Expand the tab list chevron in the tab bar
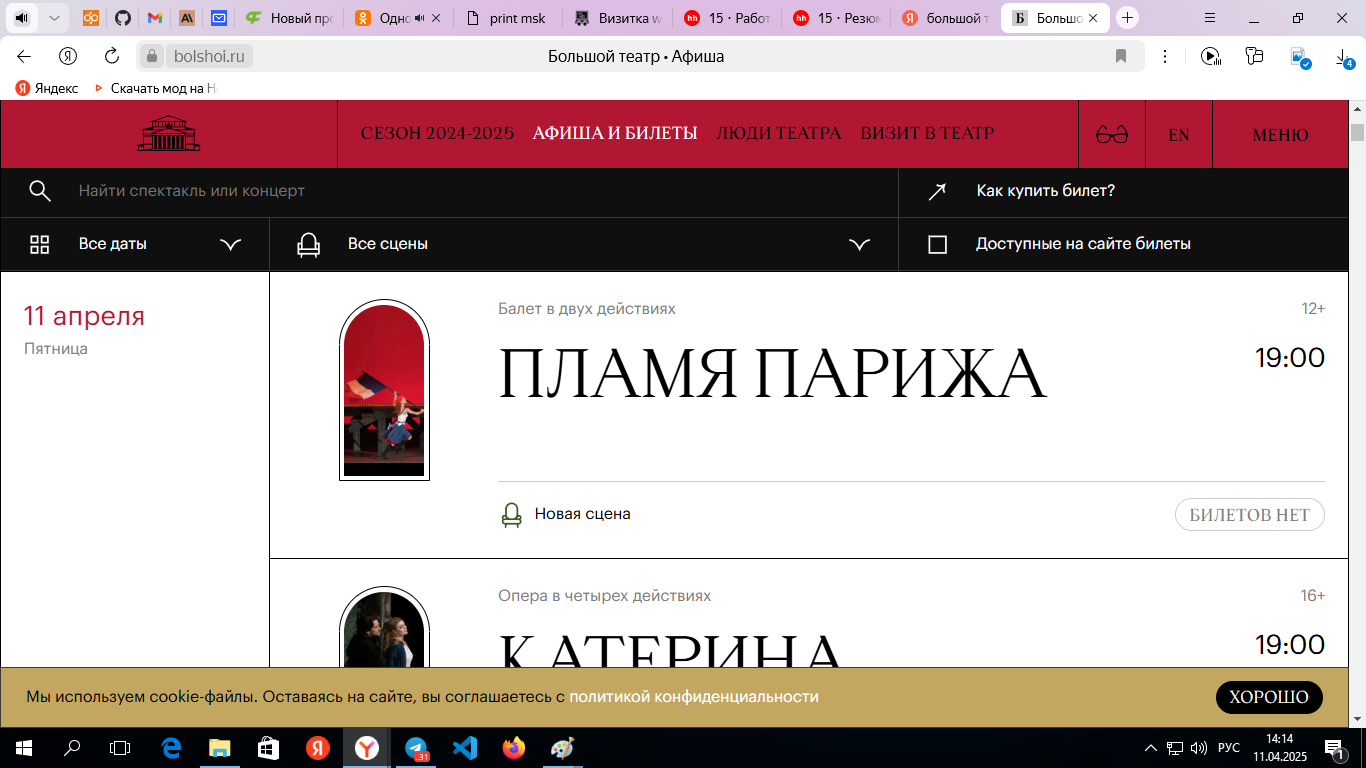 (54, 18)
